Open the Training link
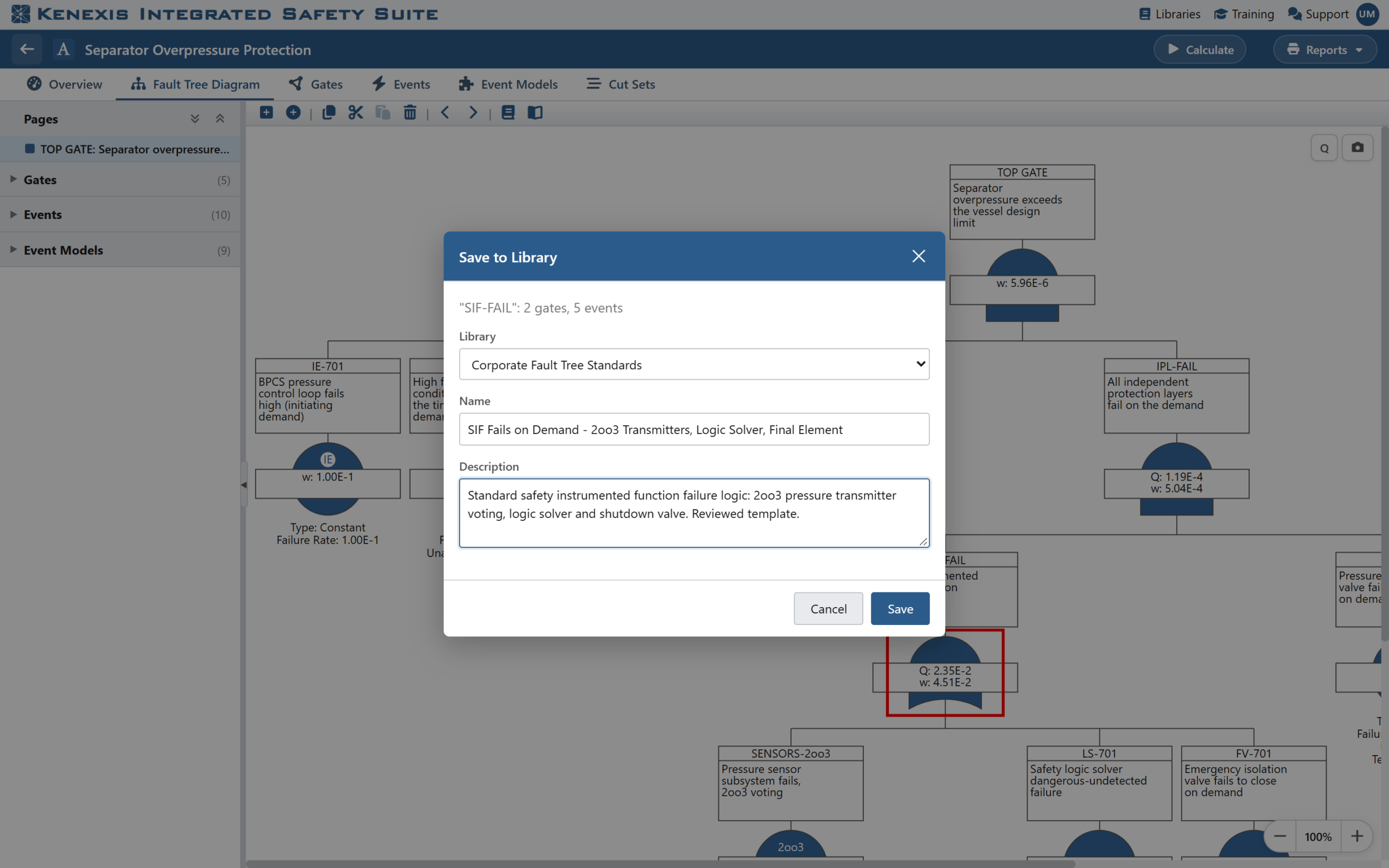 (1244, 14)
